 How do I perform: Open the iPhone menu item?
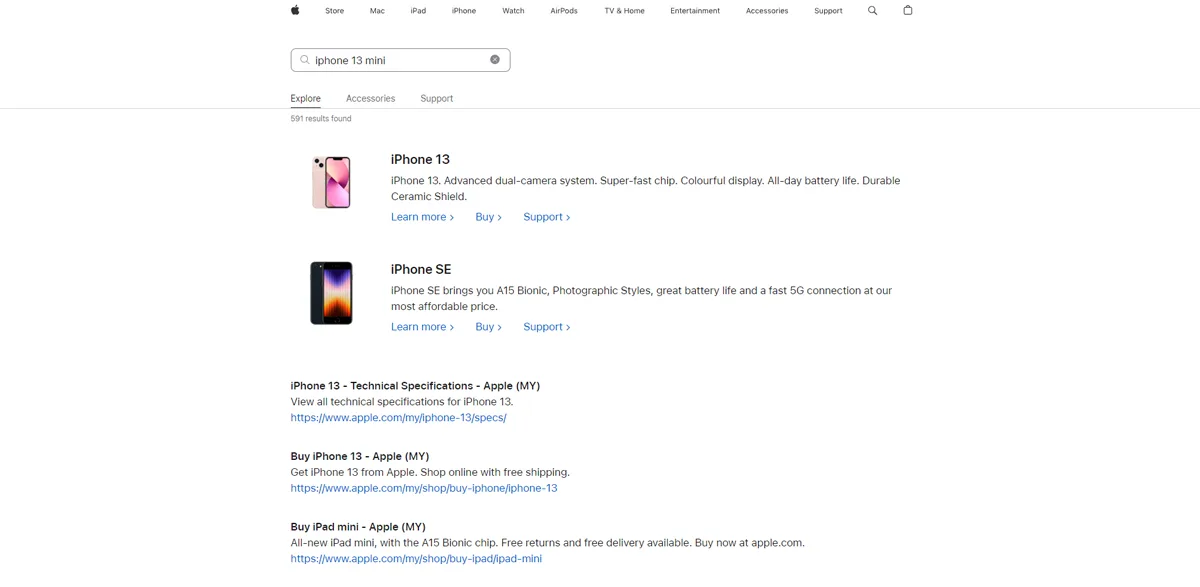tap(464, 11)
